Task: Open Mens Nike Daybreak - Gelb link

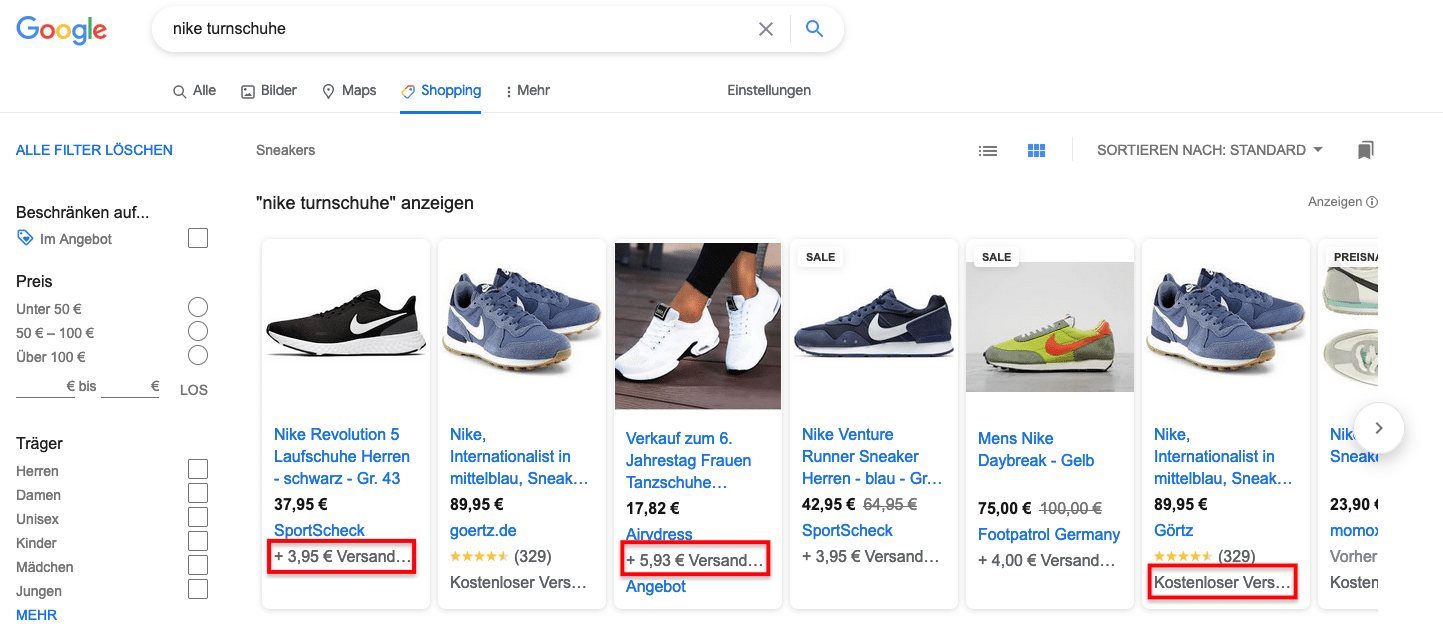Action: pos(1036,449)
